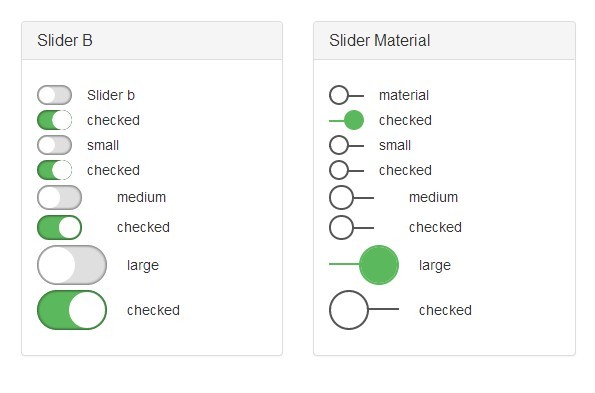Switch on the 'medium' material slider
Screen dimensions: 595x393
[351, 197]
